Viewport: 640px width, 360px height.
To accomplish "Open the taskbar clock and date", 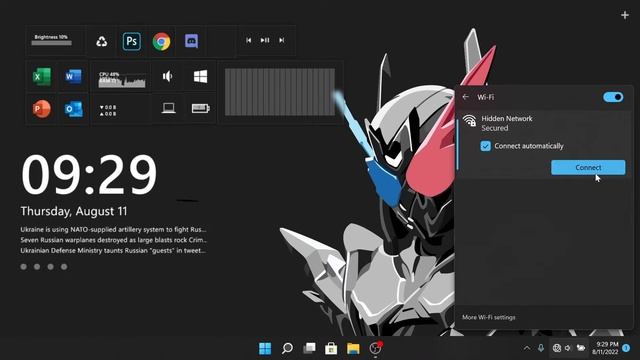I will pos(605,348).
